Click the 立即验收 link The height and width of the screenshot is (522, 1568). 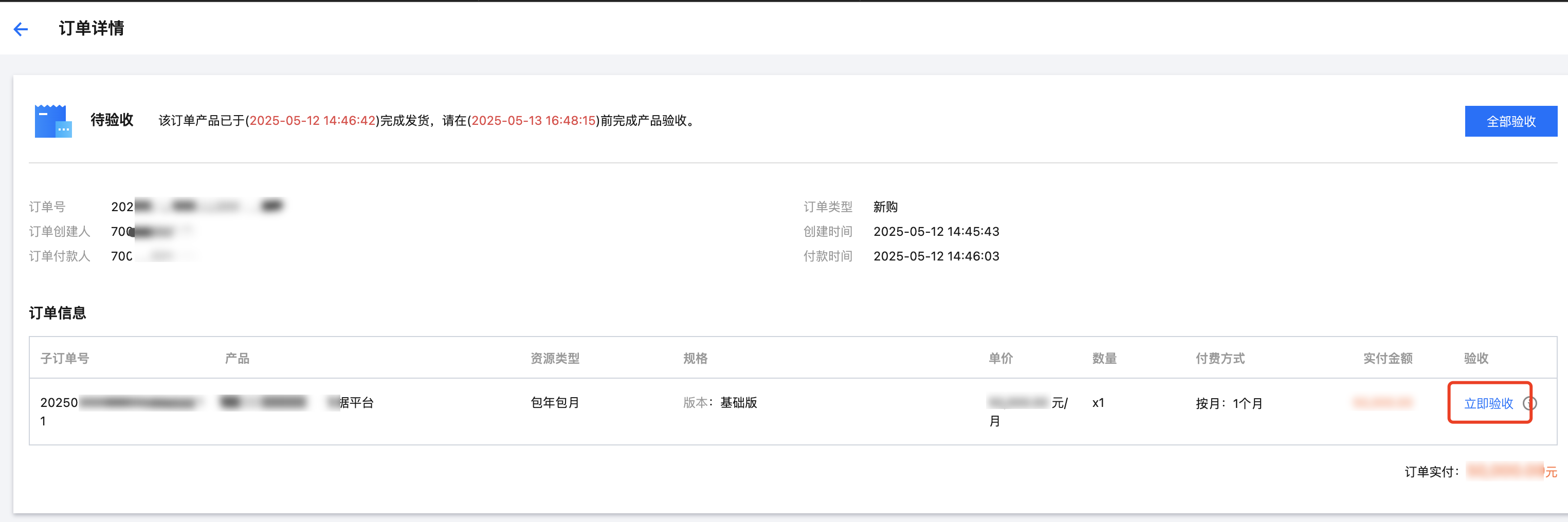coord(1488,403)
